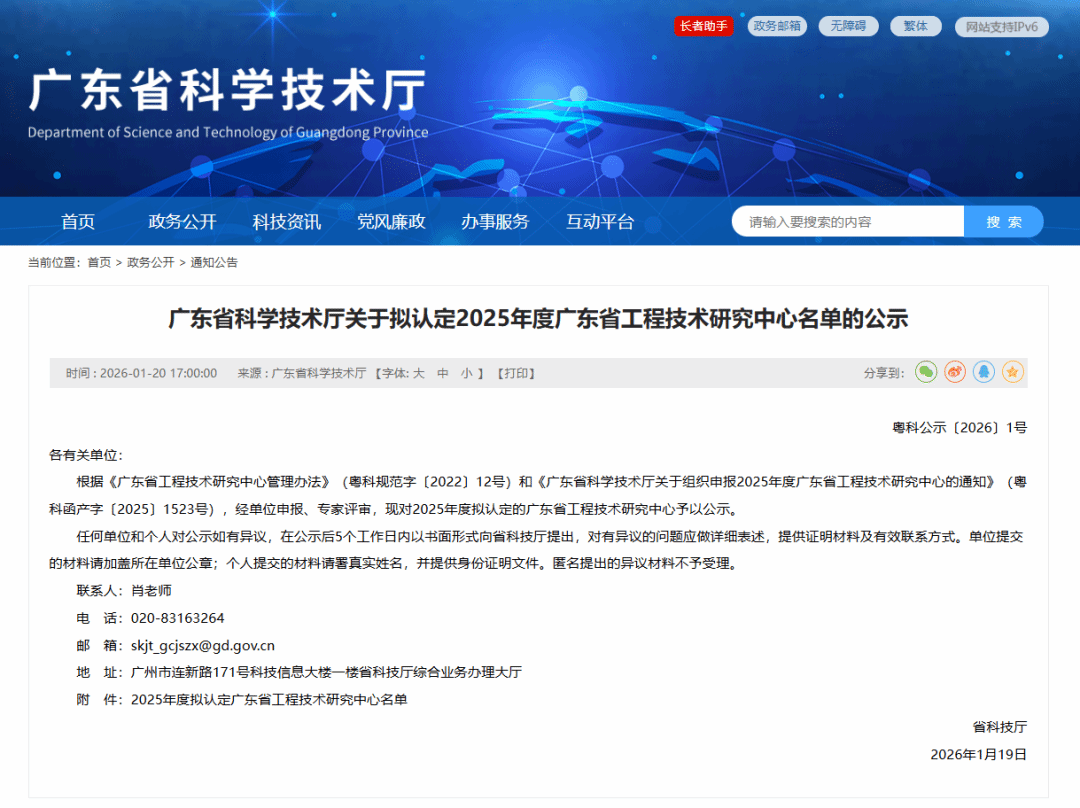Focus the site search input field
This screenshot has height=808, width=1080.
[848, 222]
